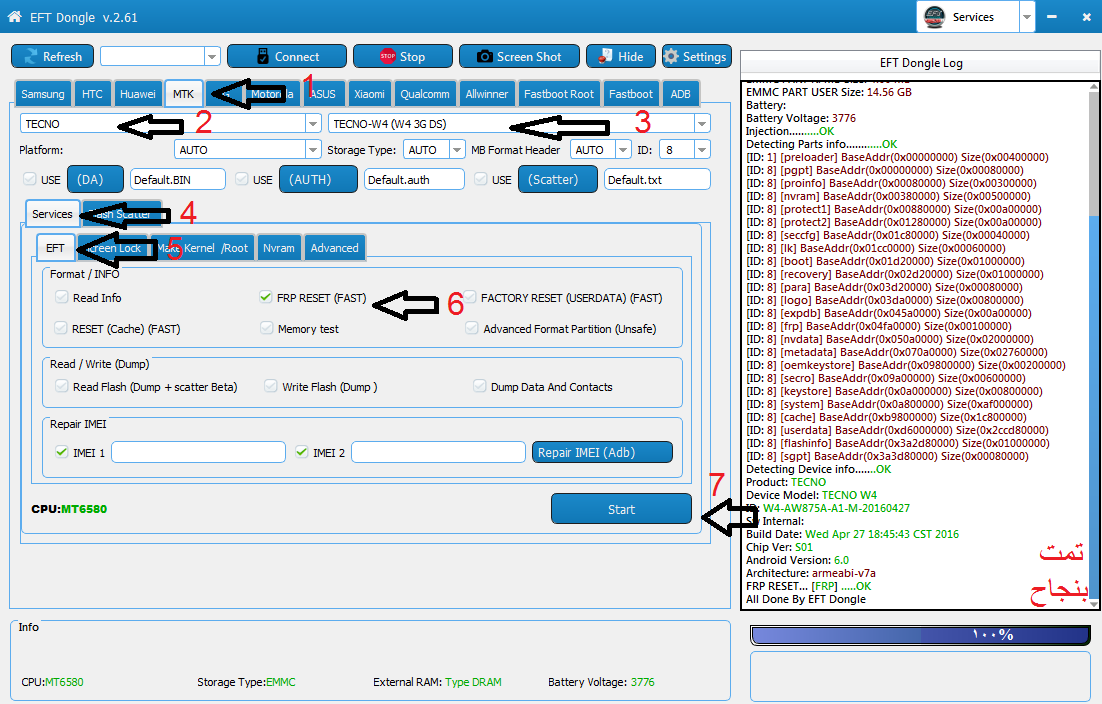Open the Advanced sub-tab
The image size is (1102, 704).
(335, 247)
